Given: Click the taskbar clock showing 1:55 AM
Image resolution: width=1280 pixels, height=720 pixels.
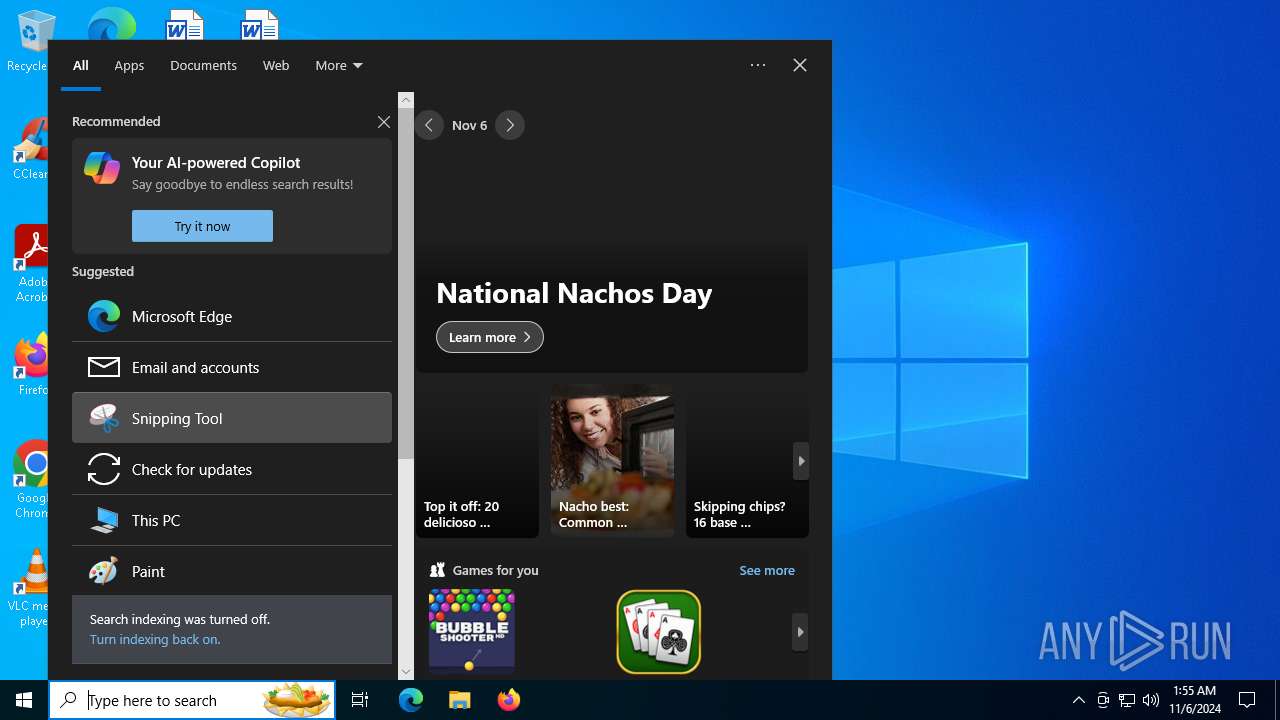Looking at the screenshot, I should click(1195, 700).
